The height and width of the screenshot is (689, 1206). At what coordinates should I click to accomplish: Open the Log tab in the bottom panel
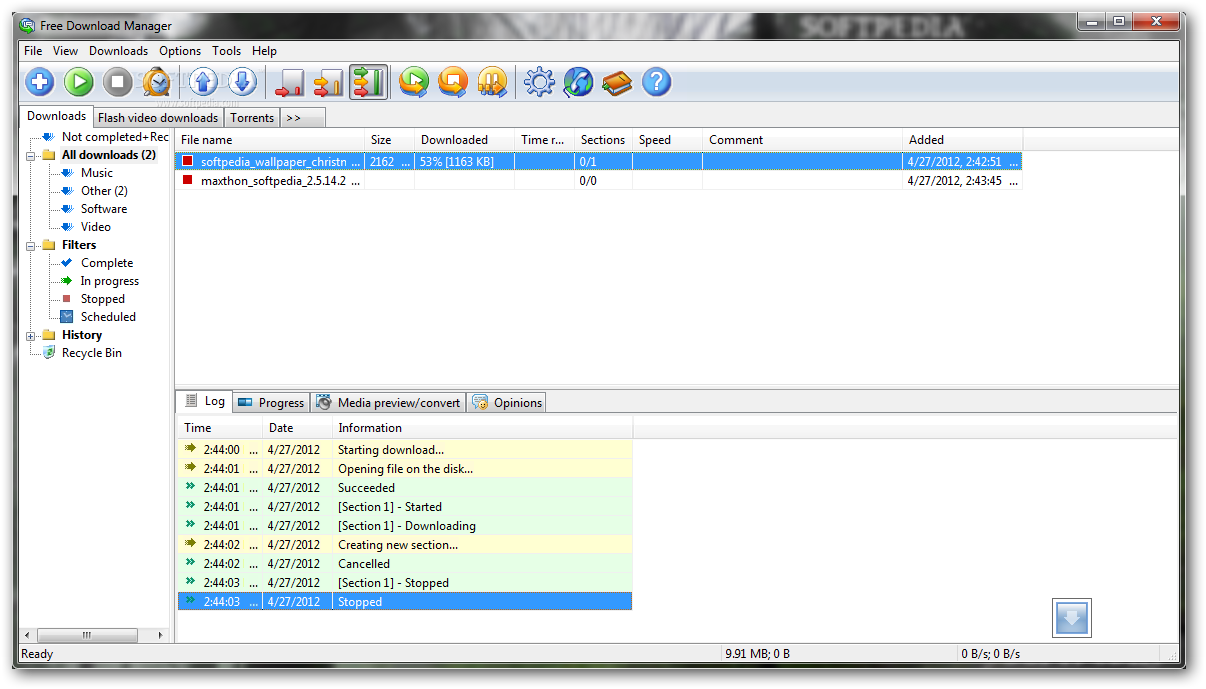tap(205, 401)
